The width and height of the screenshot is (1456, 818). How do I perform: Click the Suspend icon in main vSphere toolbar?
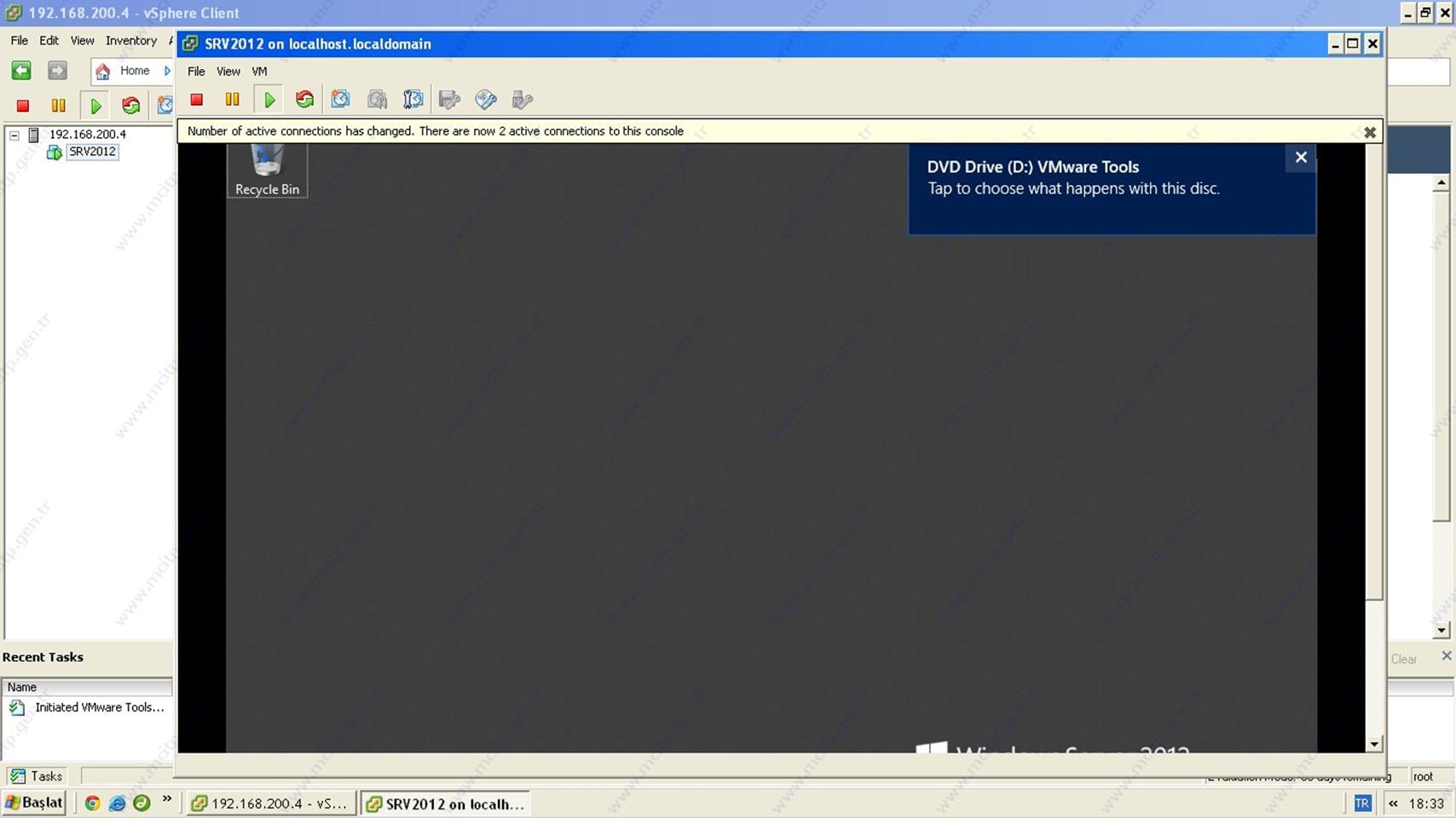coord(58,106)
